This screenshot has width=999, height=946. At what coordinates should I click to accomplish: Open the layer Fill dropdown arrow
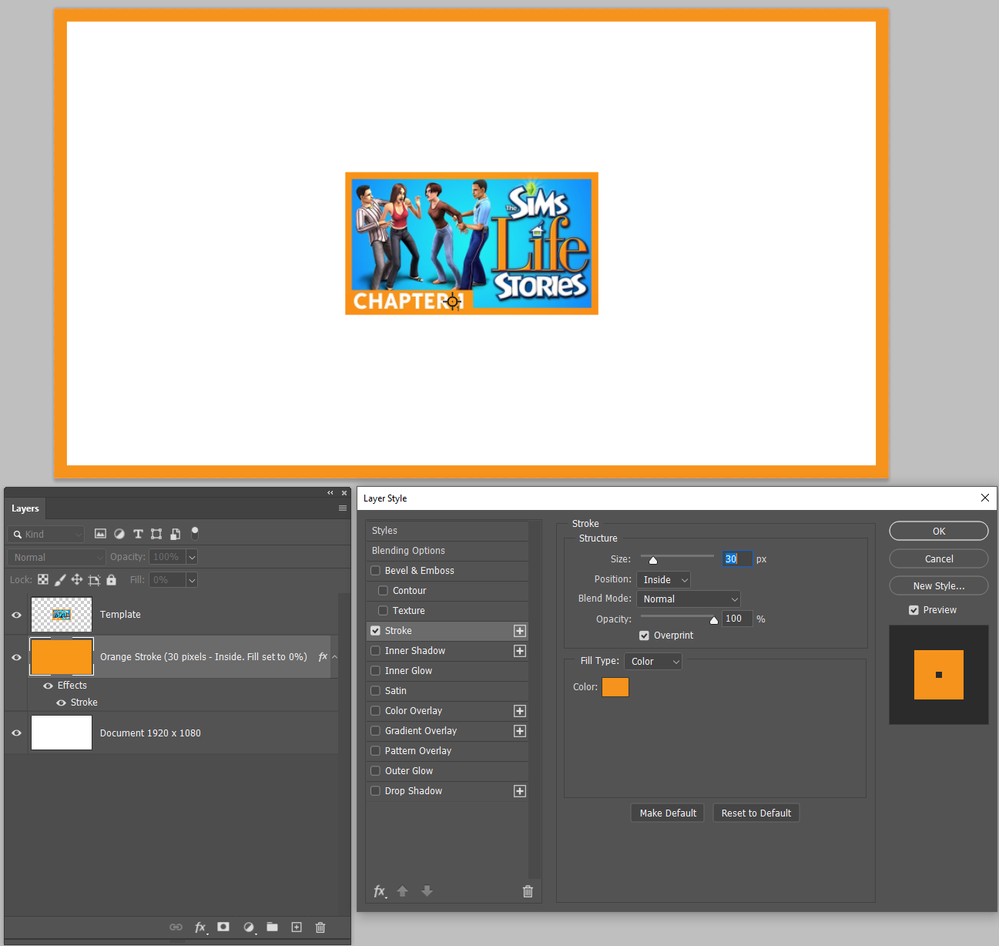192,580
